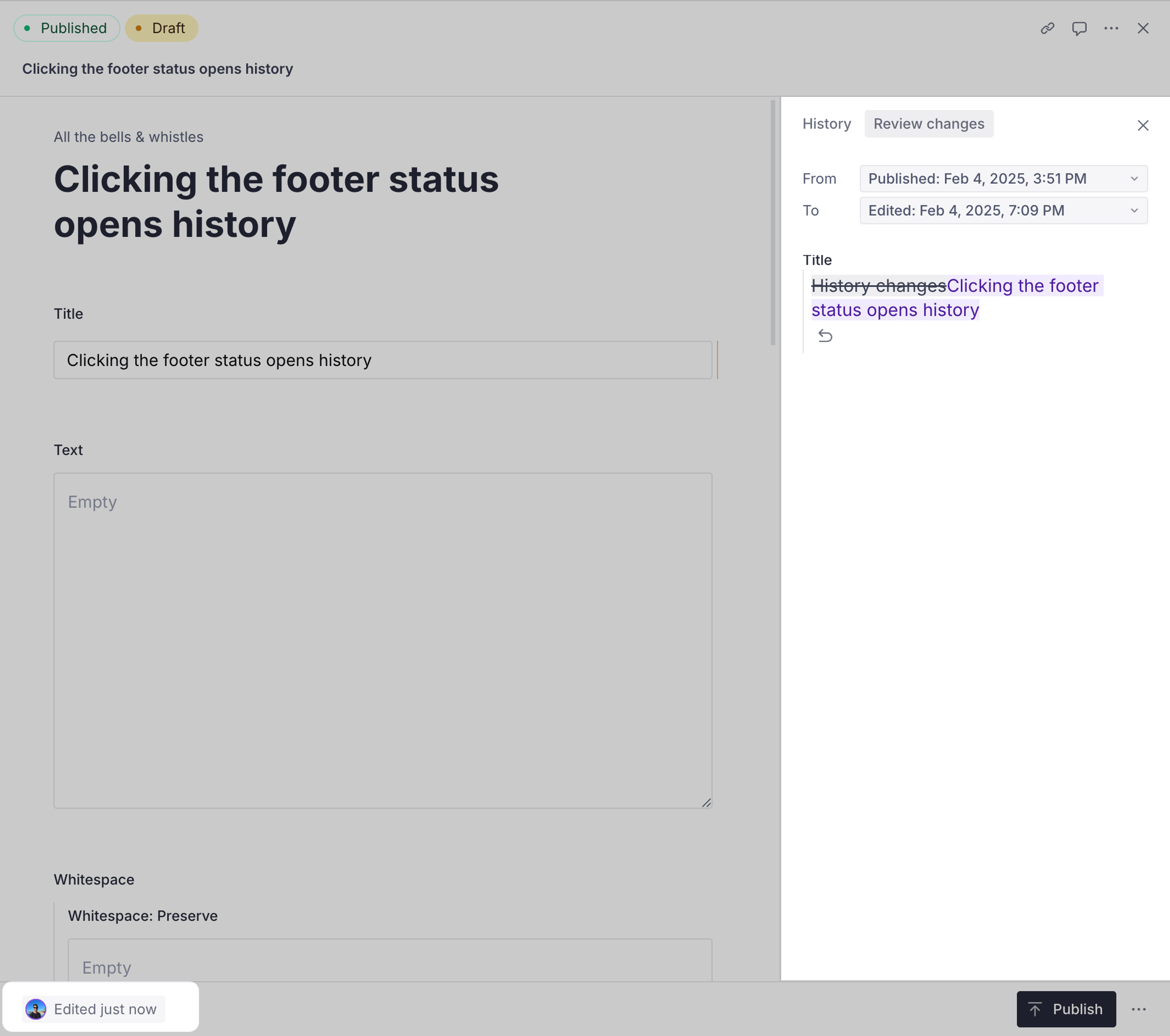Select the Review changes tab

tap(928, 124)
